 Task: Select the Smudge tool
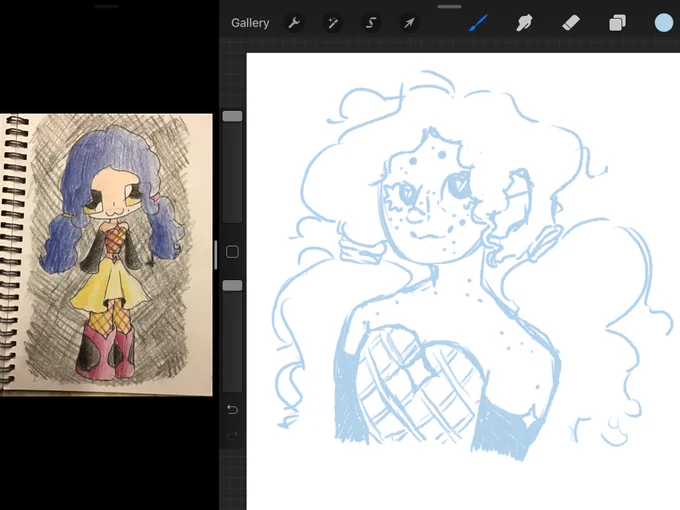click(x=524, y=23)
